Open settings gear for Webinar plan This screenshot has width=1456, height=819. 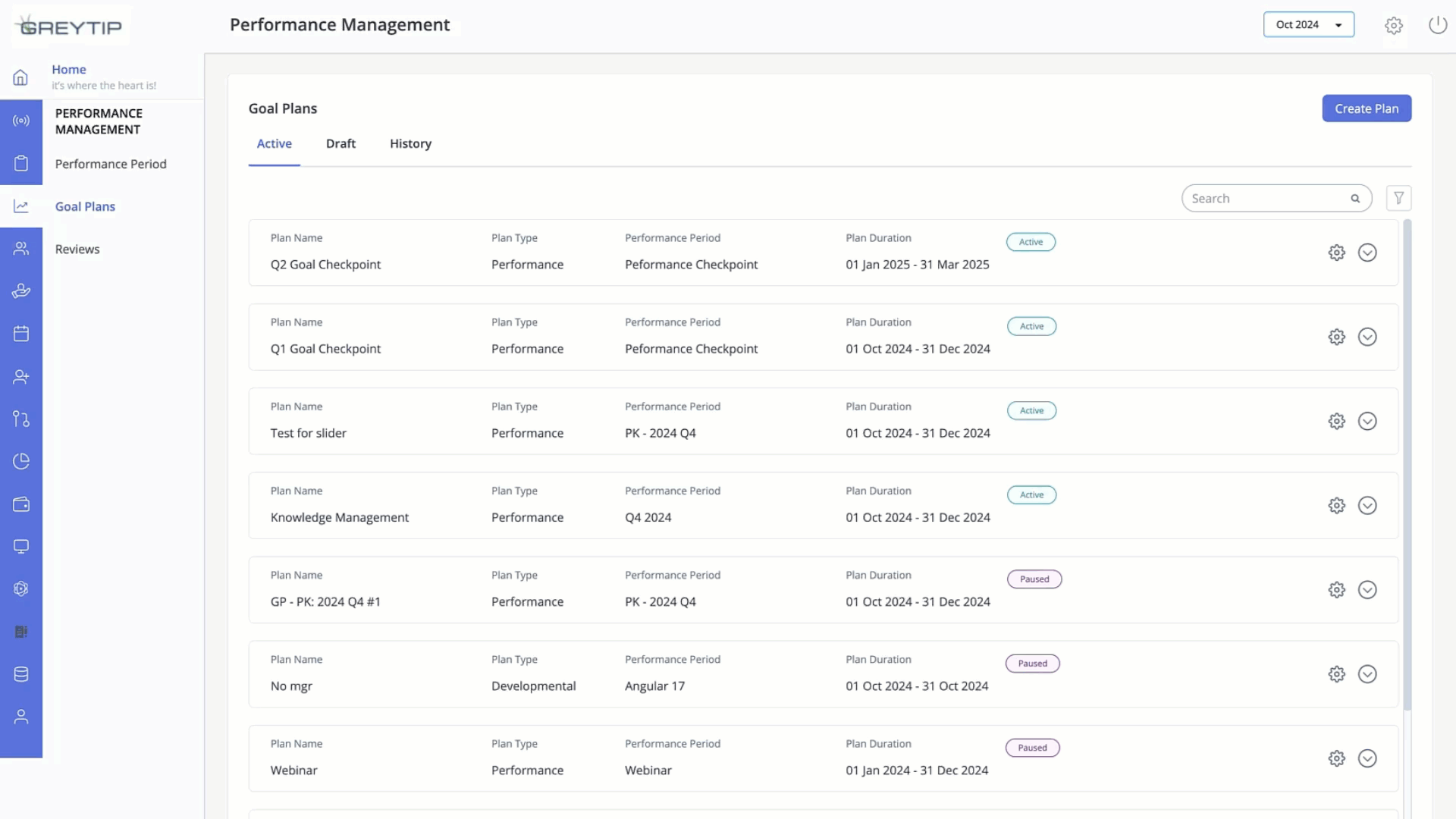[1336, 758]
